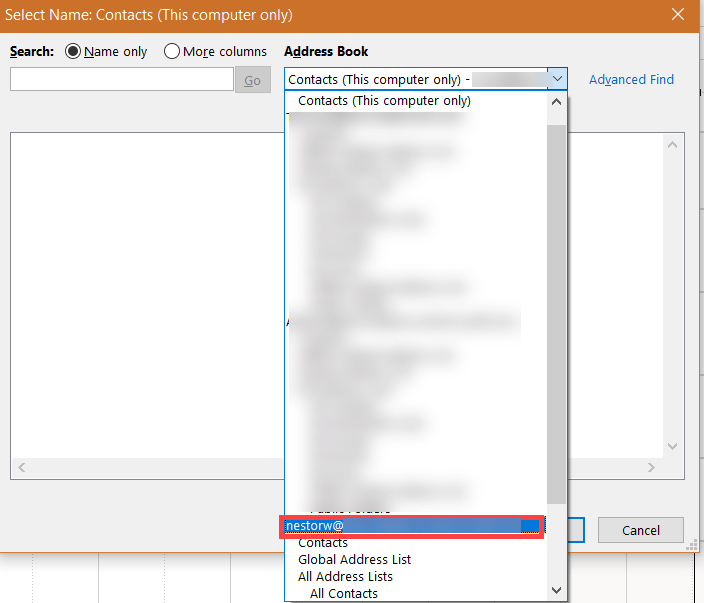
Task: Click the dropdown list scroll down arrow
Action: (x=557, y=590)
